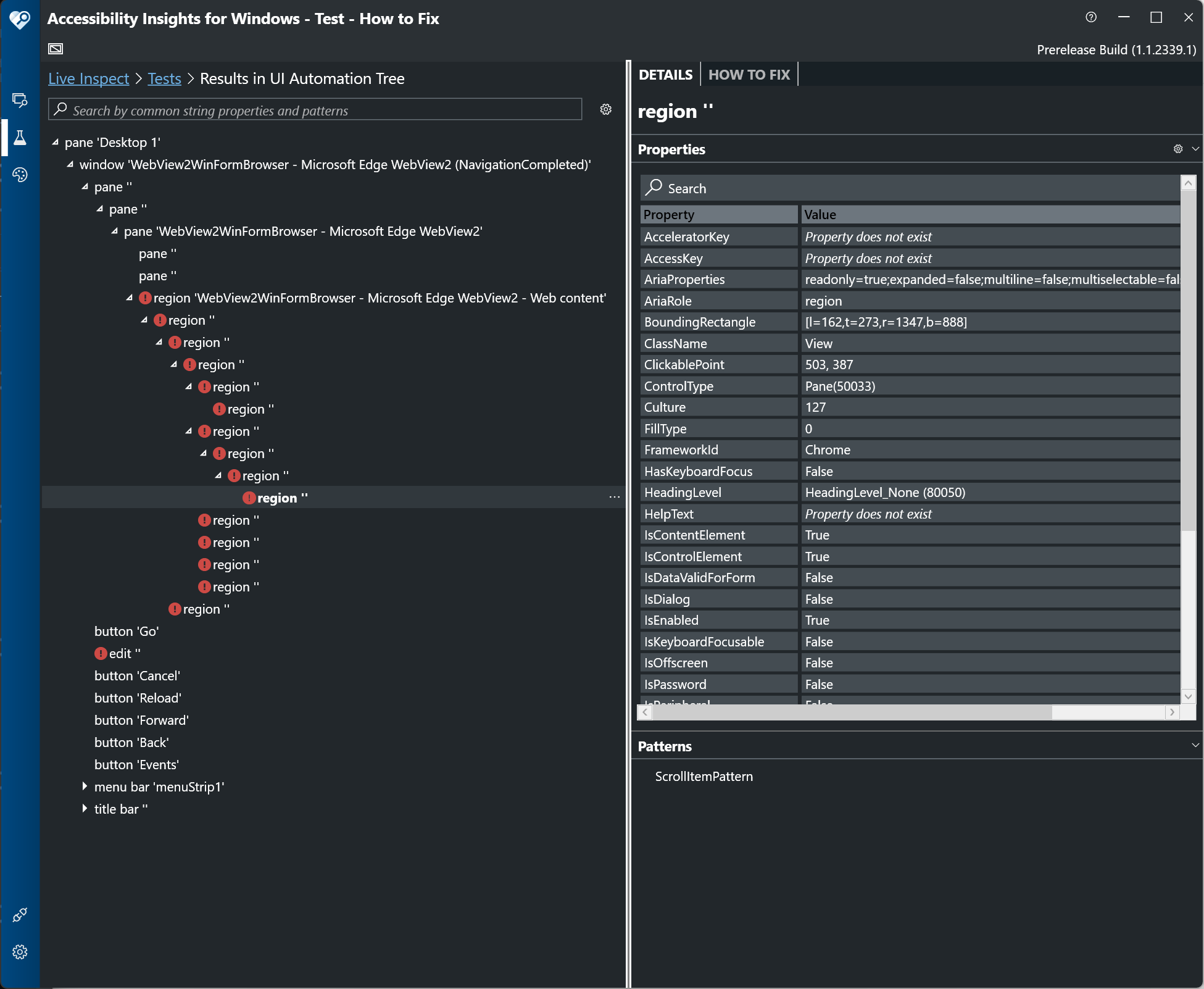Collapse the Patterns section
1204x989 pixels.
pos(1195,746)
